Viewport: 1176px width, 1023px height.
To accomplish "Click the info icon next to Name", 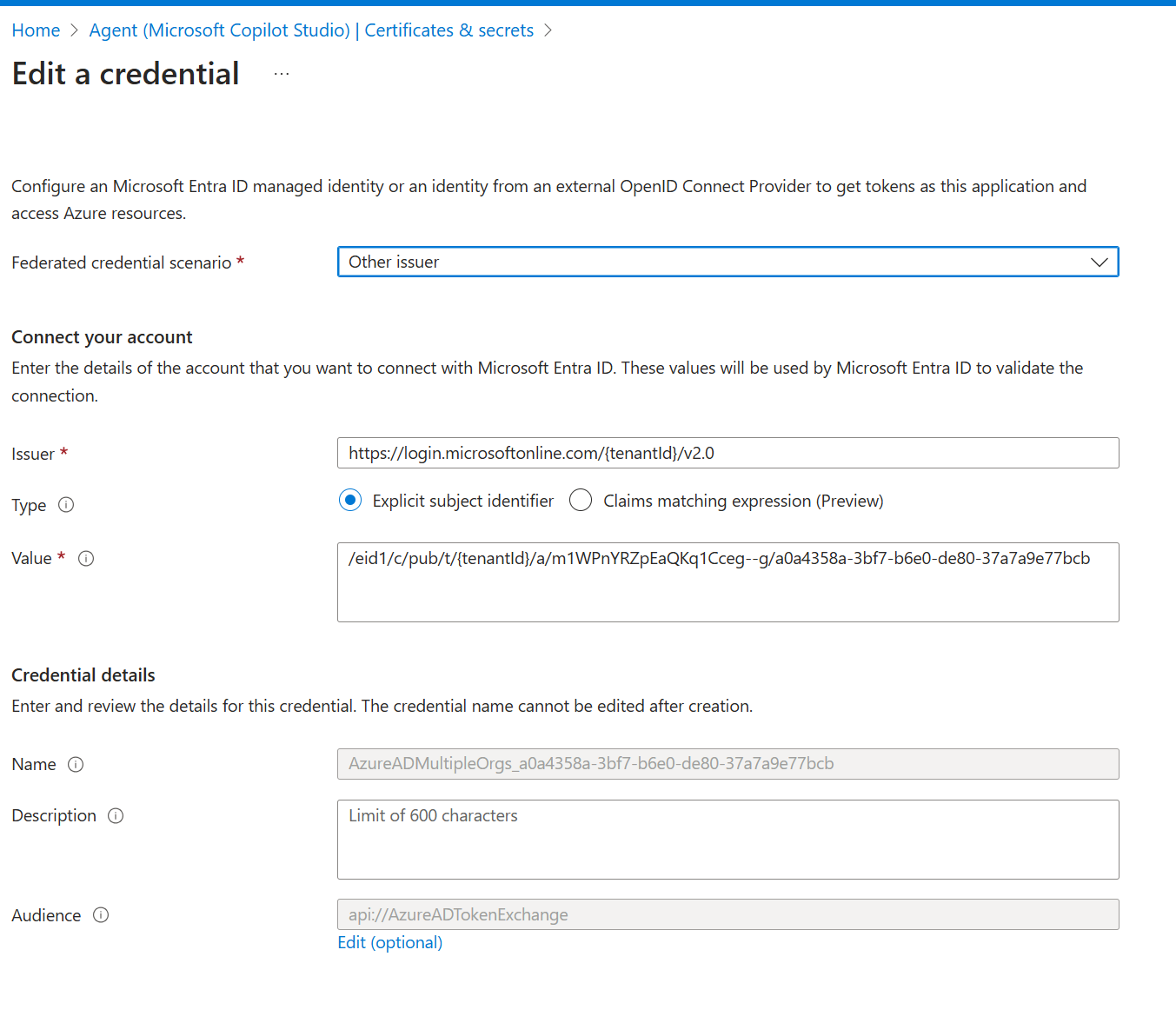I will [x=76, y=765].
